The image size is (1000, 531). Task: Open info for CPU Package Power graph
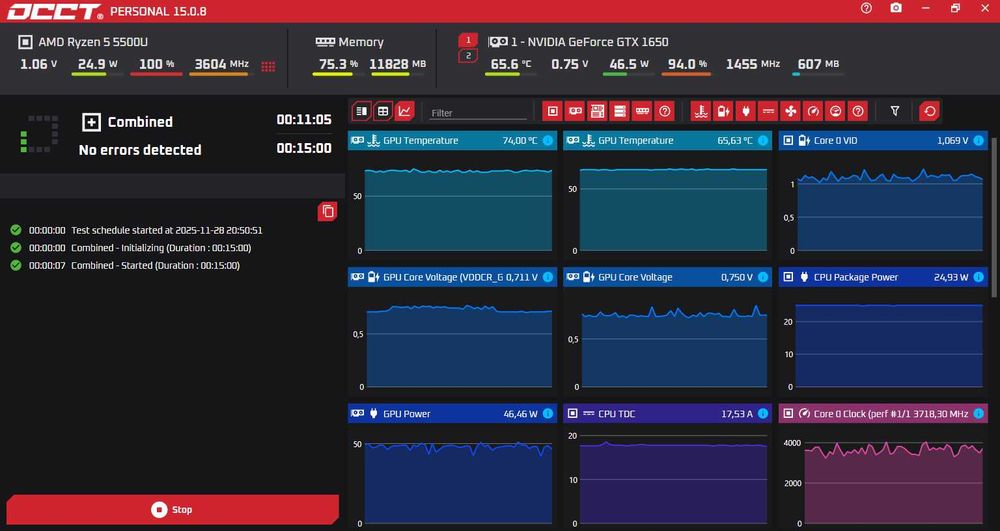point(978,277)
